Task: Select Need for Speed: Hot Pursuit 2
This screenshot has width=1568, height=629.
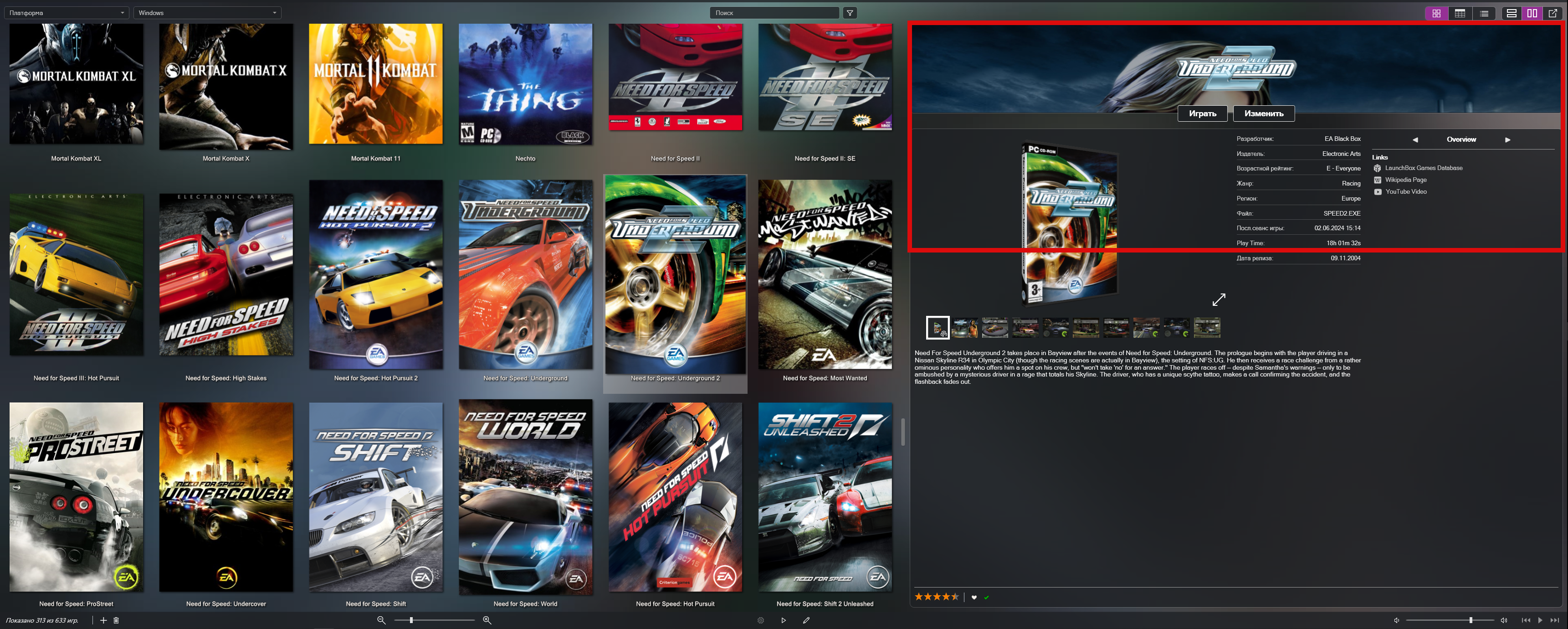Action: coord(375,274)
